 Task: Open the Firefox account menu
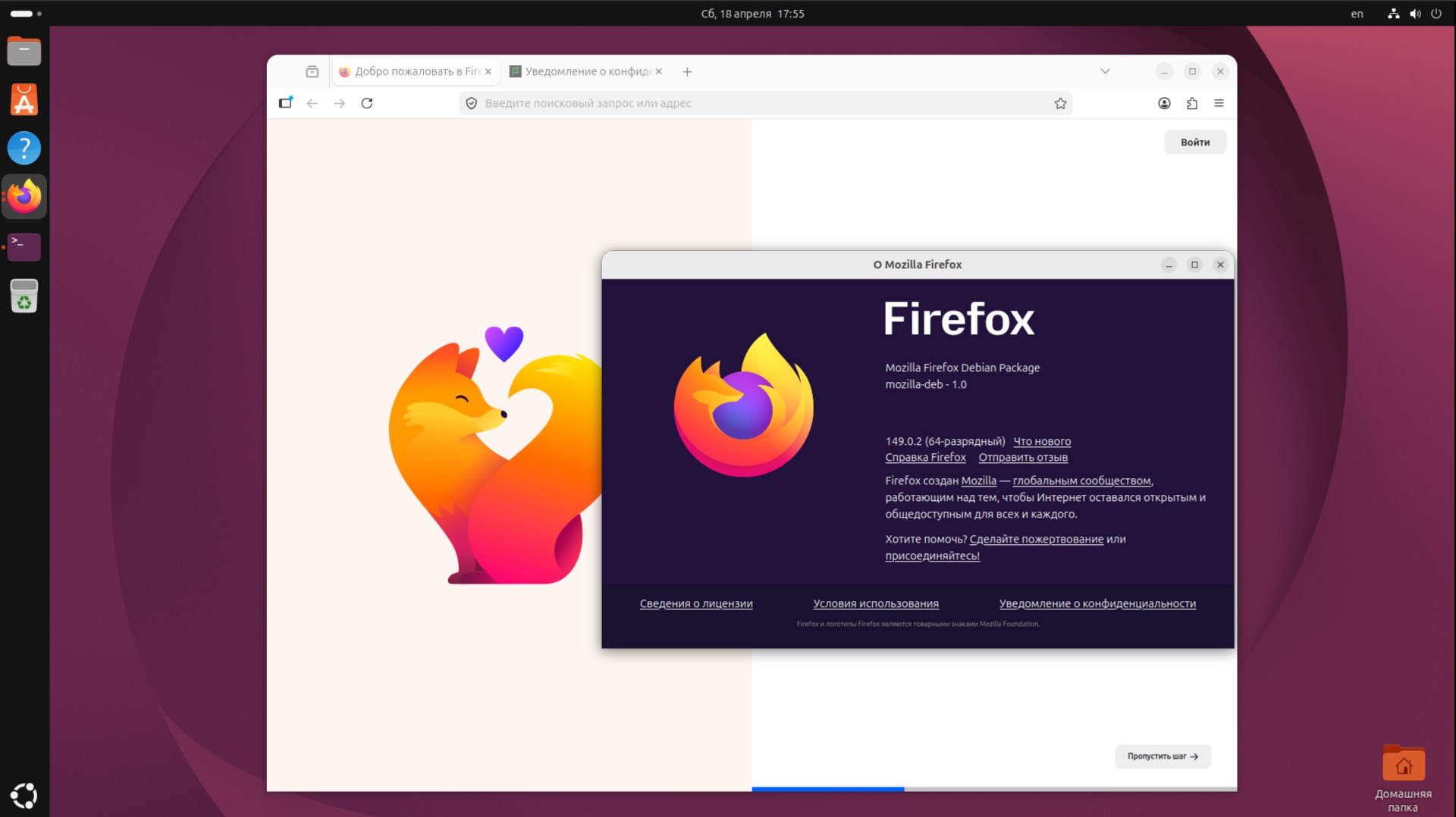coord(1165,103)
